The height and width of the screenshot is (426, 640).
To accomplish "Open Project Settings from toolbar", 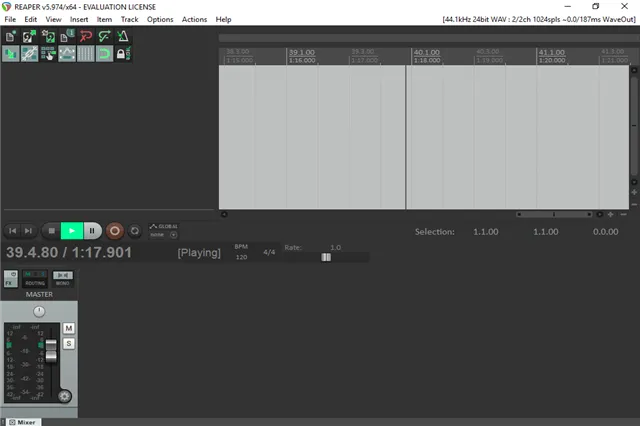I will [66, 37].
